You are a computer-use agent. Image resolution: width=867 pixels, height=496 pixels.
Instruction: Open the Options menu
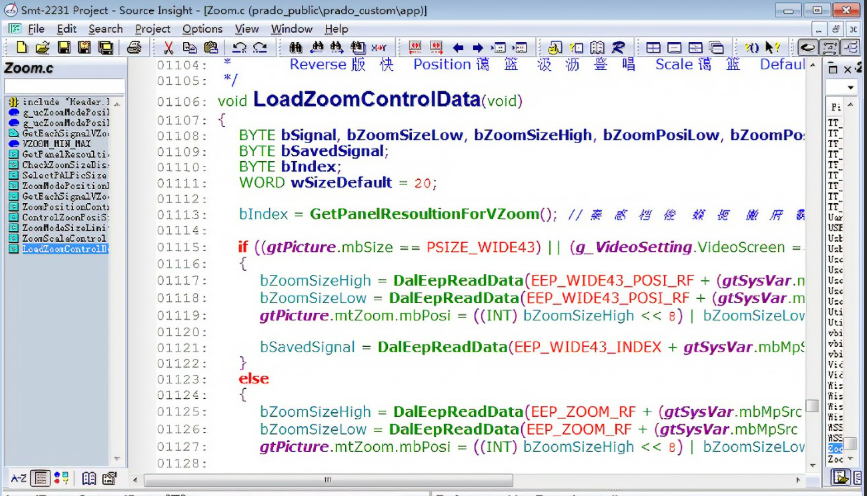point(202,29)
